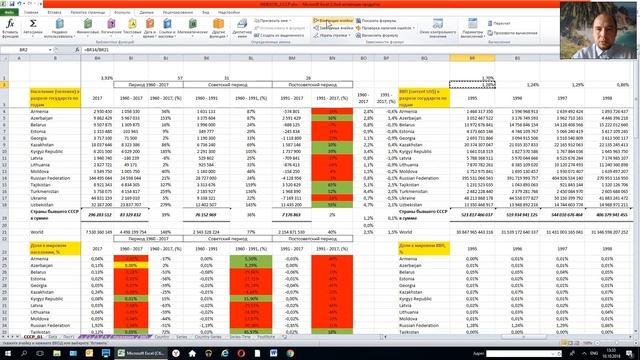Toggle Show Formulas in the ribbon
This screenshot has width=640, height=360.
(x=376, y=20)
